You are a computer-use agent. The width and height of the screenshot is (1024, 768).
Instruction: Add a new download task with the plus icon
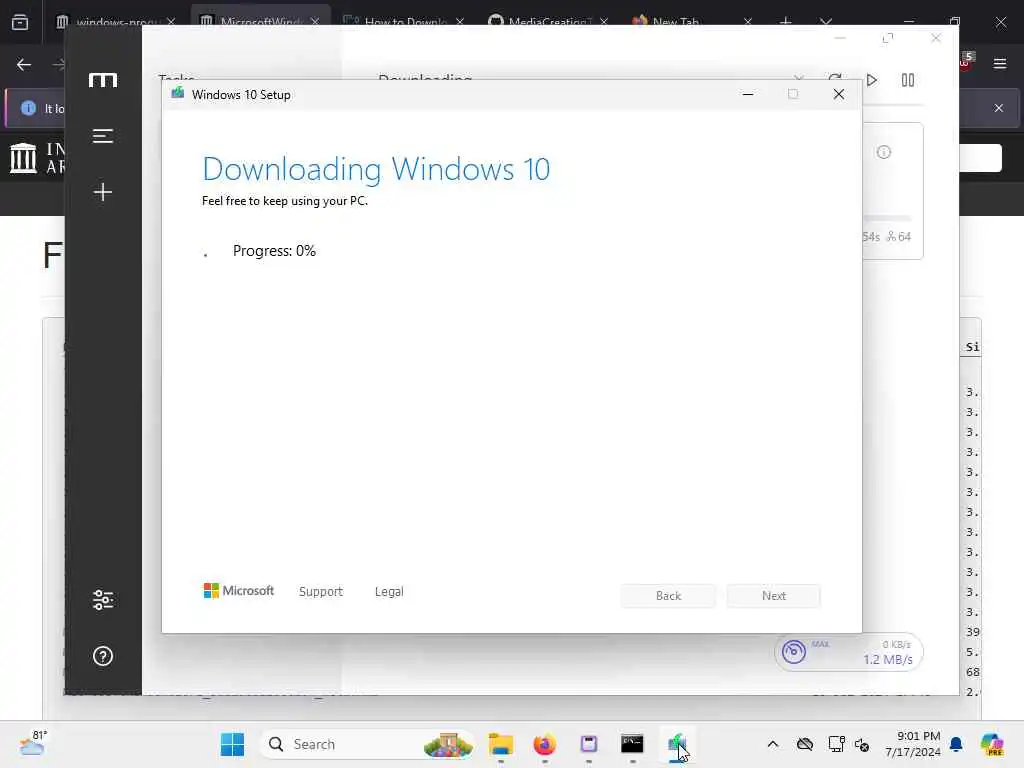[x=103, y=192]
